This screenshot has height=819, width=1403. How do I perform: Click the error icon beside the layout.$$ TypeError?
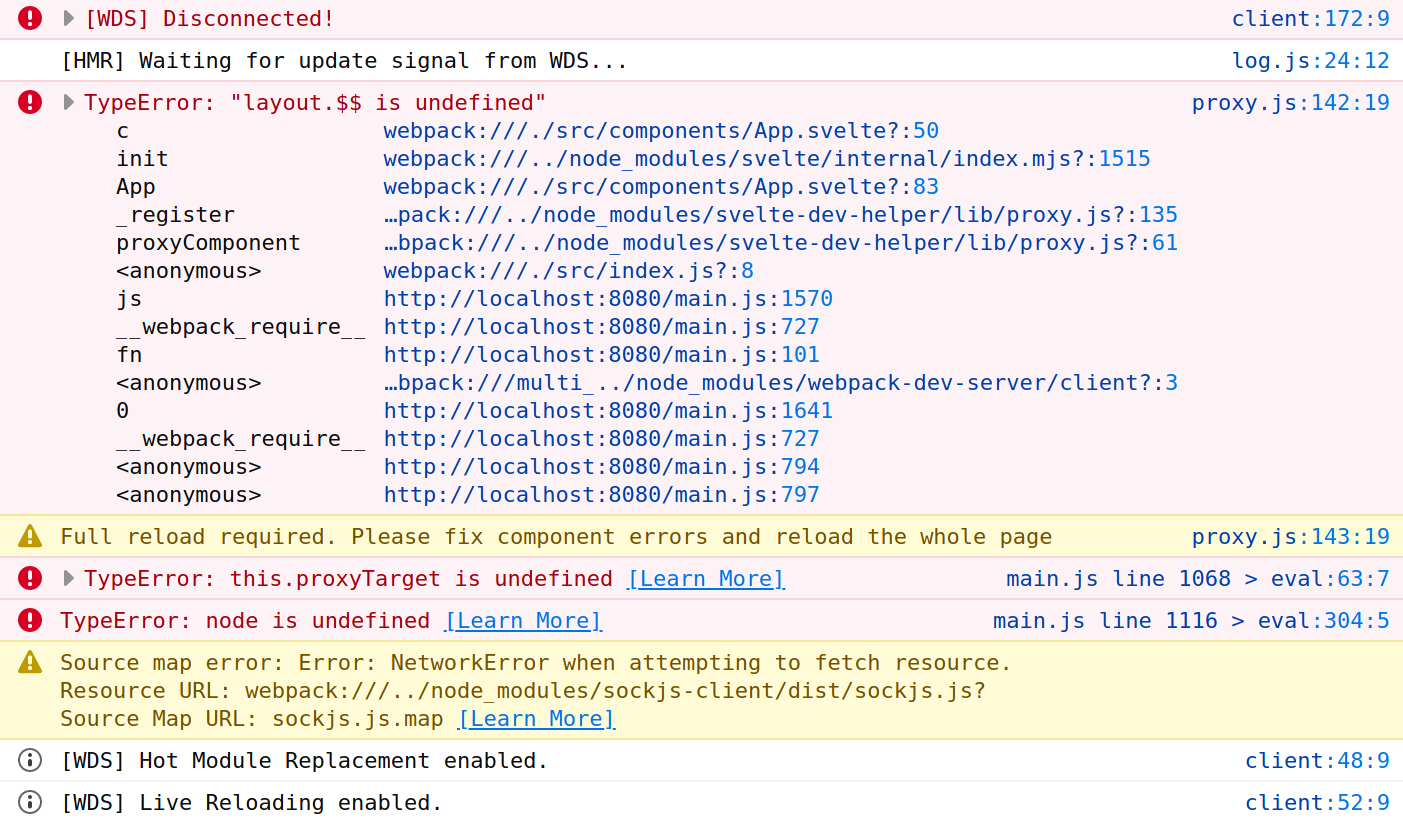tap(28, 102)
